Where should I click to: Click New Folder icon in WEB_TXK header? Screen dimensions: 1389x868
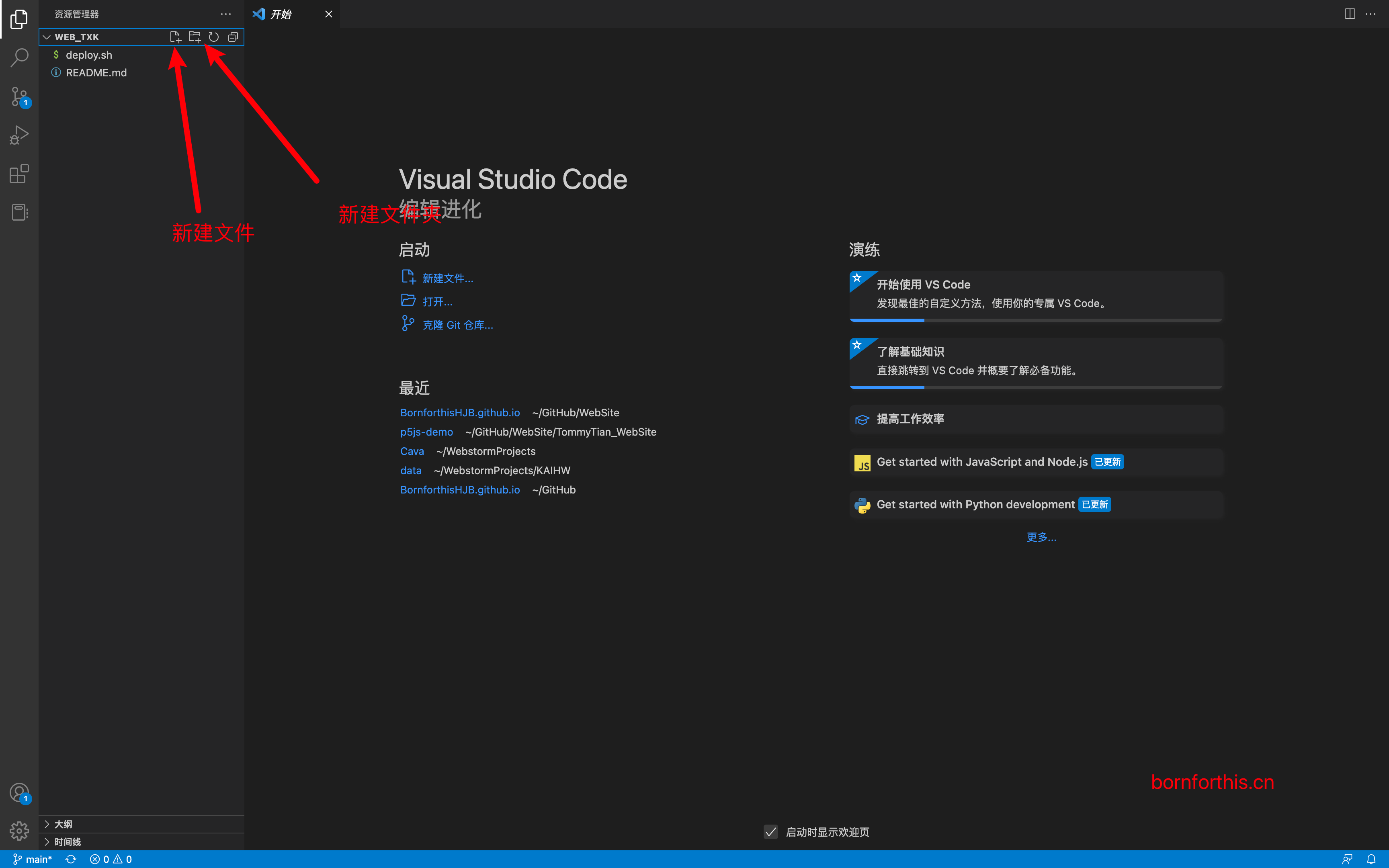click(195, 37)
